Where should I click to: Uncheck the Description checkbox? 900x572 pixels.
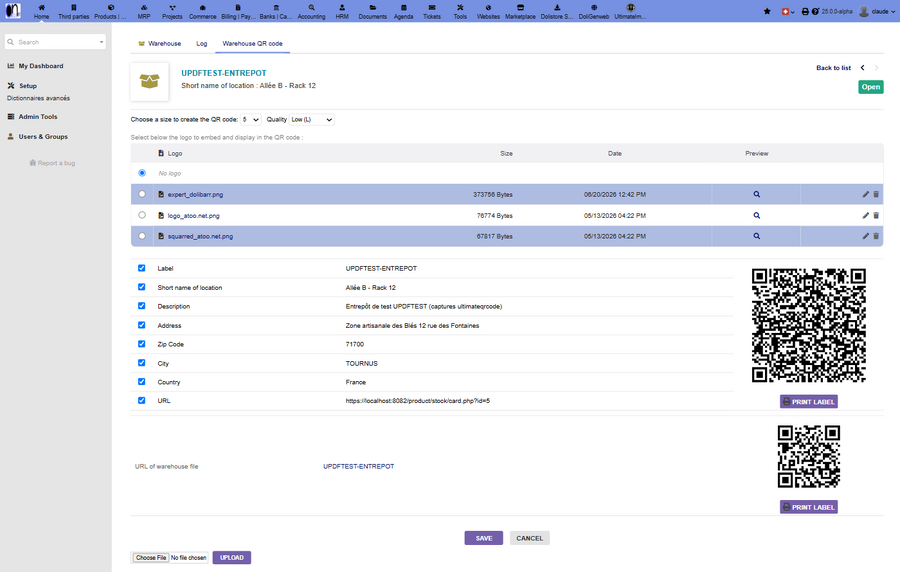[x=142, y=306]
